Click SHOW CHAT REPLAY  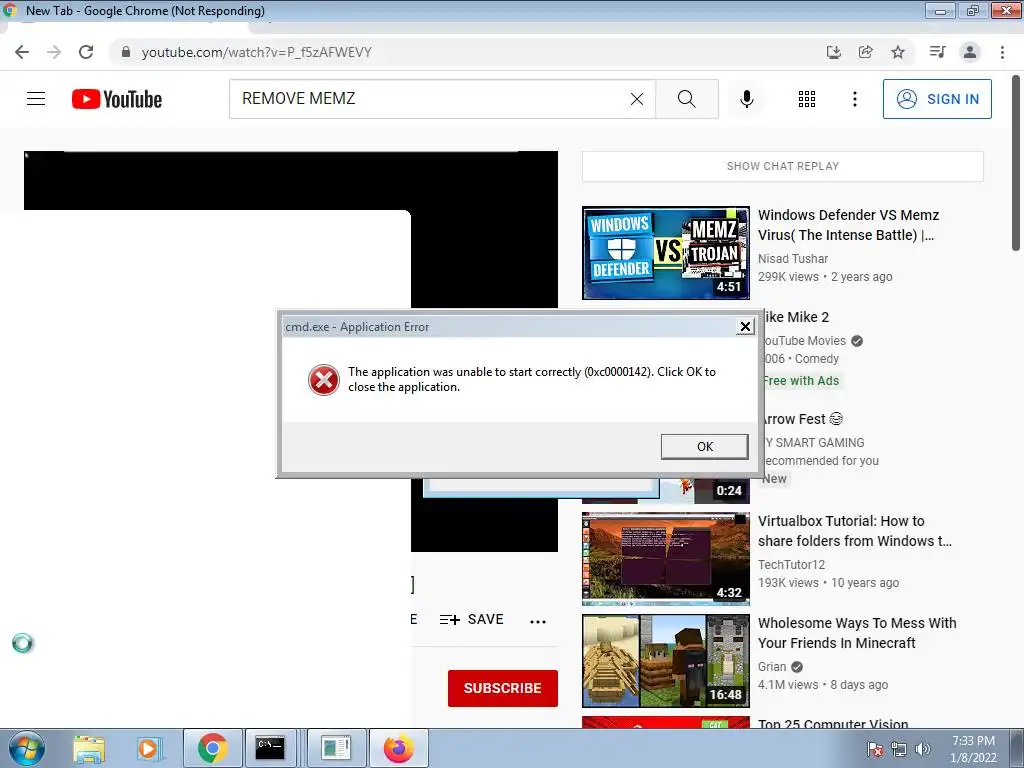pyautogui.click(x=782, y=166)
